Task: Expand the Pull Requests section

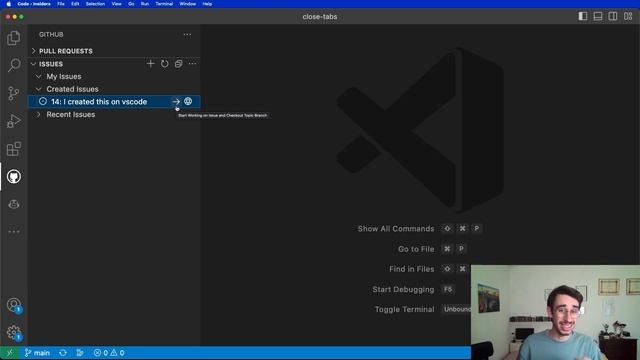Action: pyautogui.click(x=114, y=51)
